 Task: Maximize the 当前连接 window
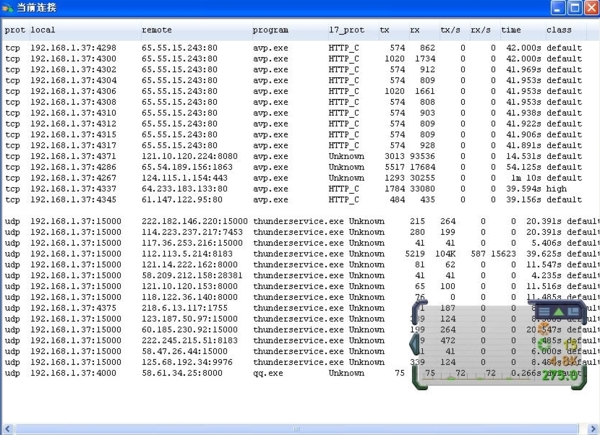(574, 8)
